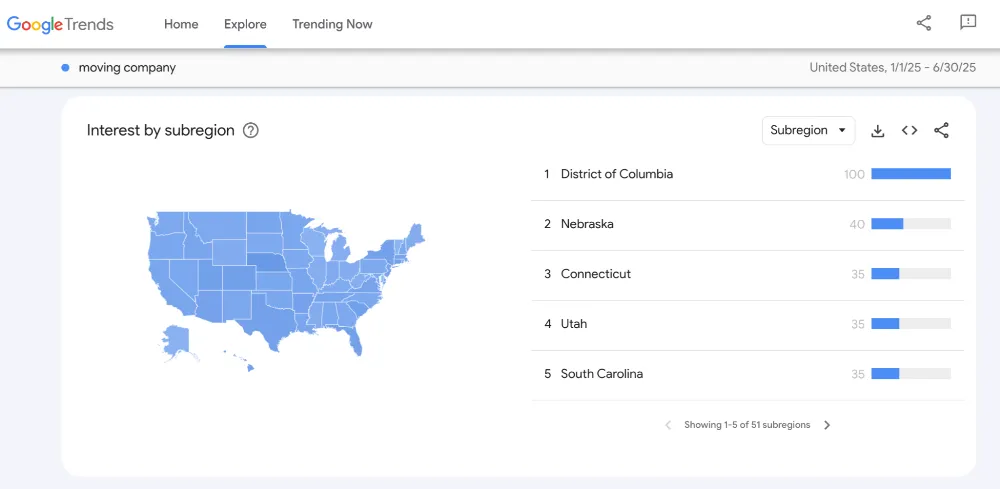This screenshot has height=489, width=1000.
Task: Expand the Subregion dropdown
Action: click(808, 130)
